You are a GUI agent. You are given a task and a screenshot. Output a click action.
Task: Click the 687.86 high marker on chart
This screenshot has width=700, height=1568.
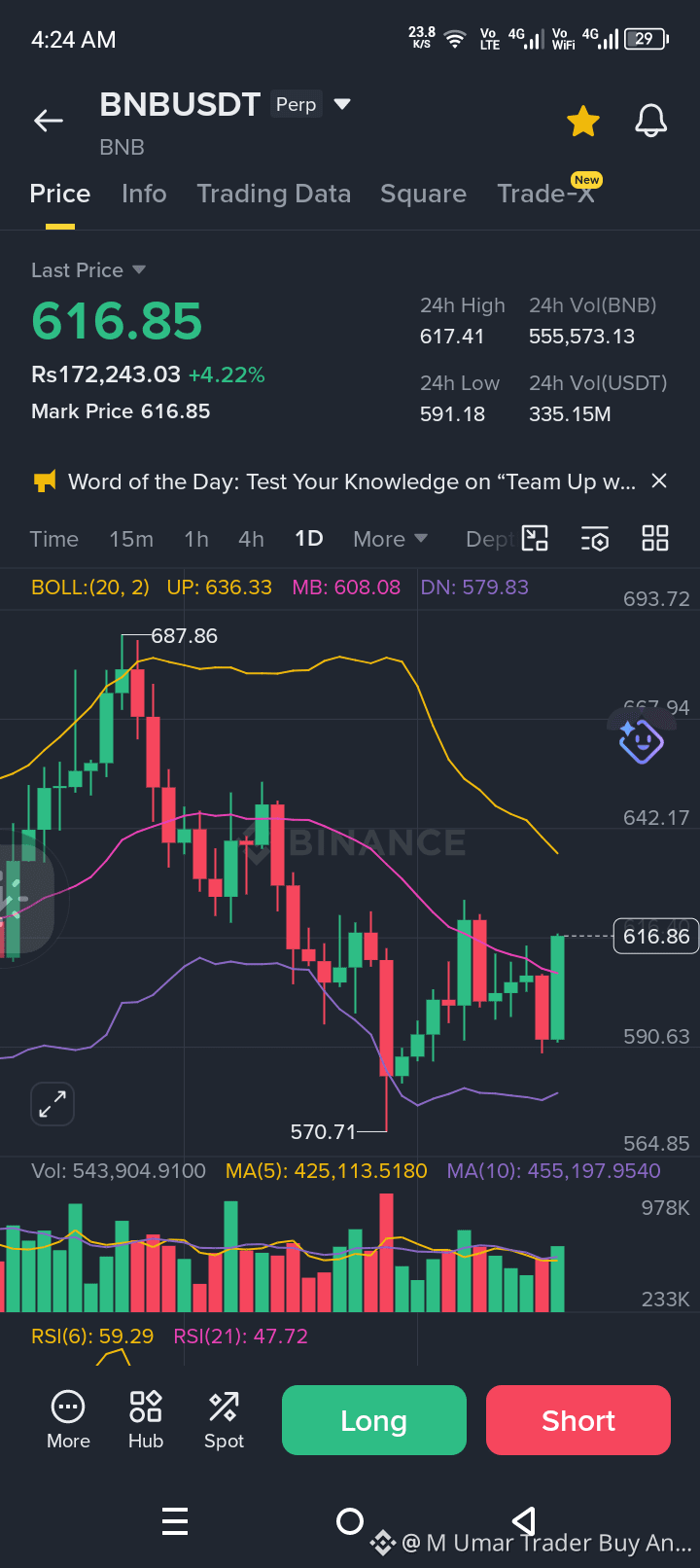point(184,636)
